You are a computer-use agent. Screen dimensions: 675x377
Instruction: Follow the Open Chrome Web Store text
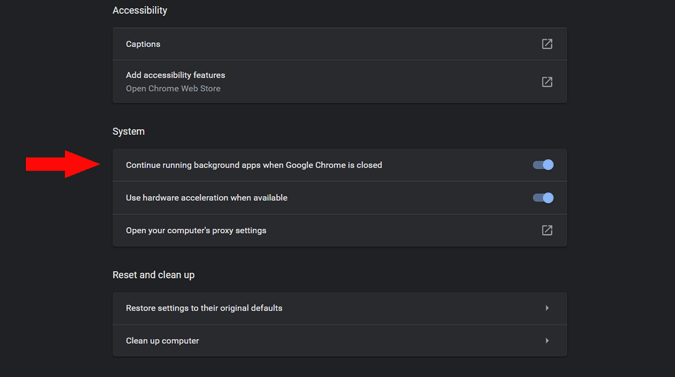click(x=173, y=89)
